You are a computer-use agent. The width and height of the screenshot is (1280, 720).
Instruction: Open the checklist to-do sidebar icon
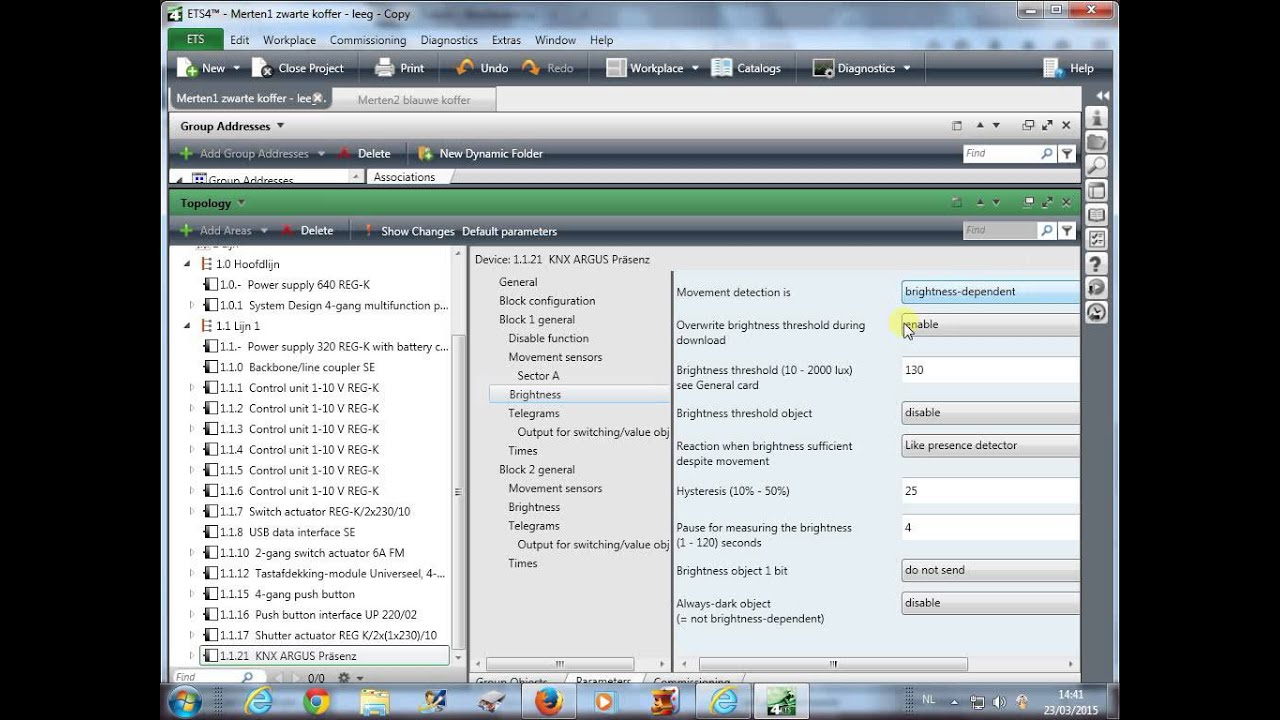pos(1097,239)
